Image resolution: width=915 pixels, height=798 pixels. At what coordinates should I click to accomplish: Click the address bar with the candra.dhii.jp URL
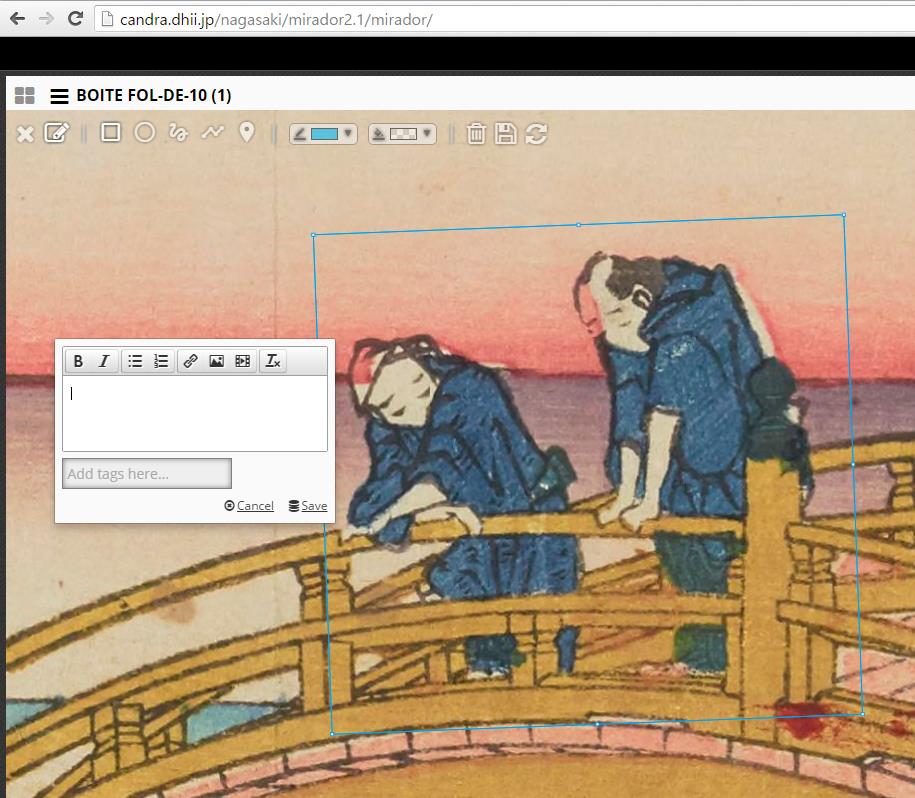click(504, 19)
